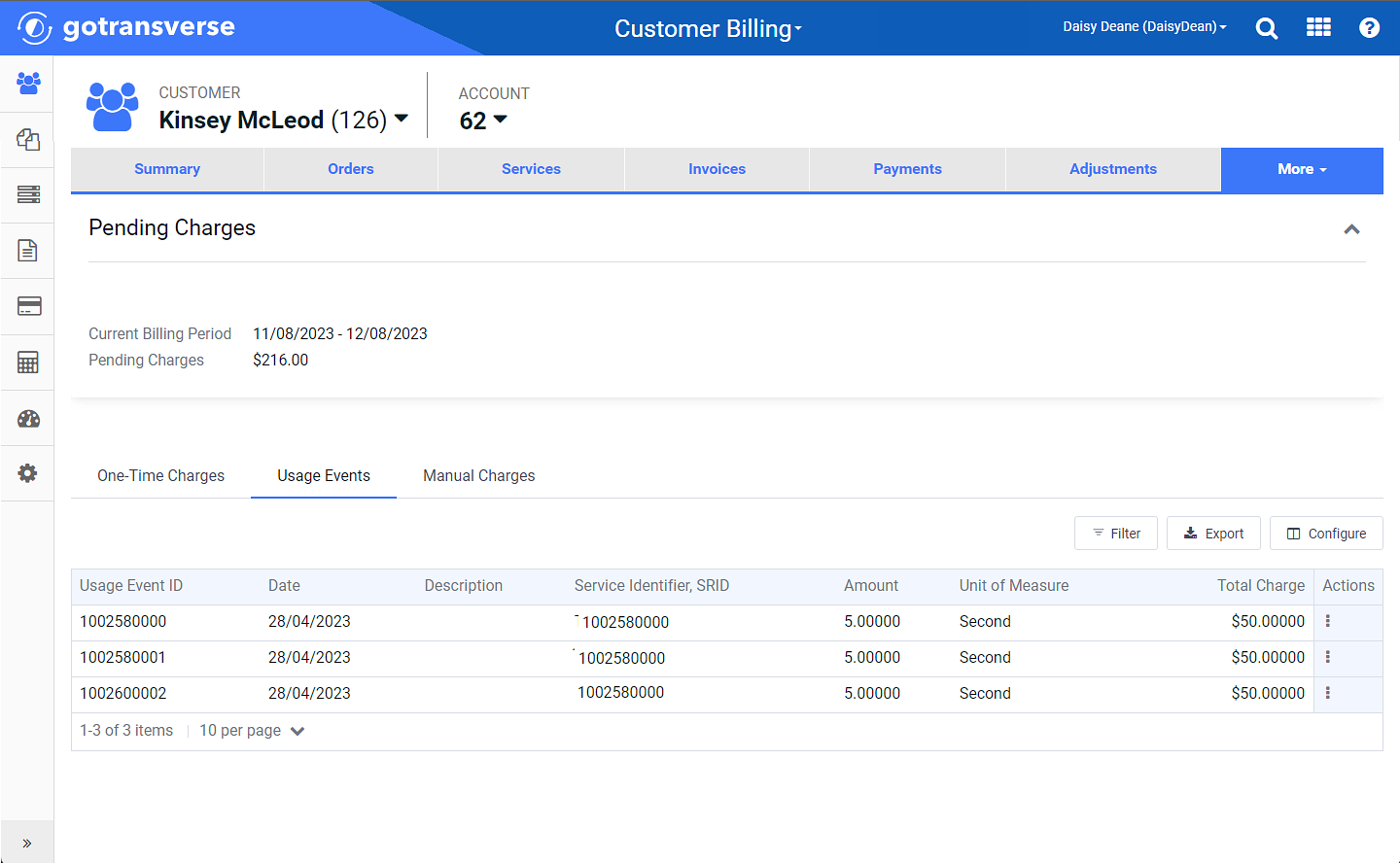This screenshot has height=863, width=1400.
Task: Select usage event ID 1002580001 cell
Action: click(x=123, y=657)
